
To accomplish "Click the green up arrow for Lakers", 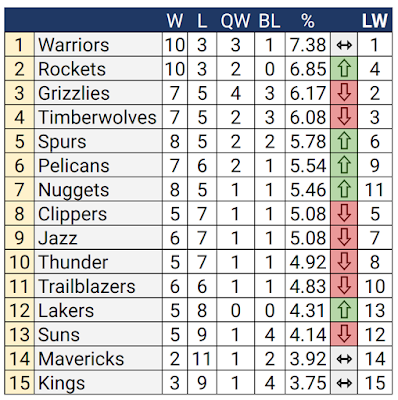I will (x=344, y=310).
